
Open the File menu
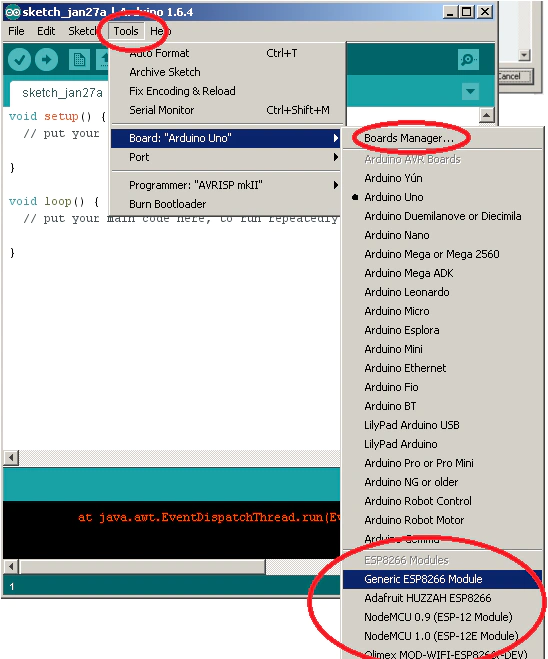coord(16,31)
